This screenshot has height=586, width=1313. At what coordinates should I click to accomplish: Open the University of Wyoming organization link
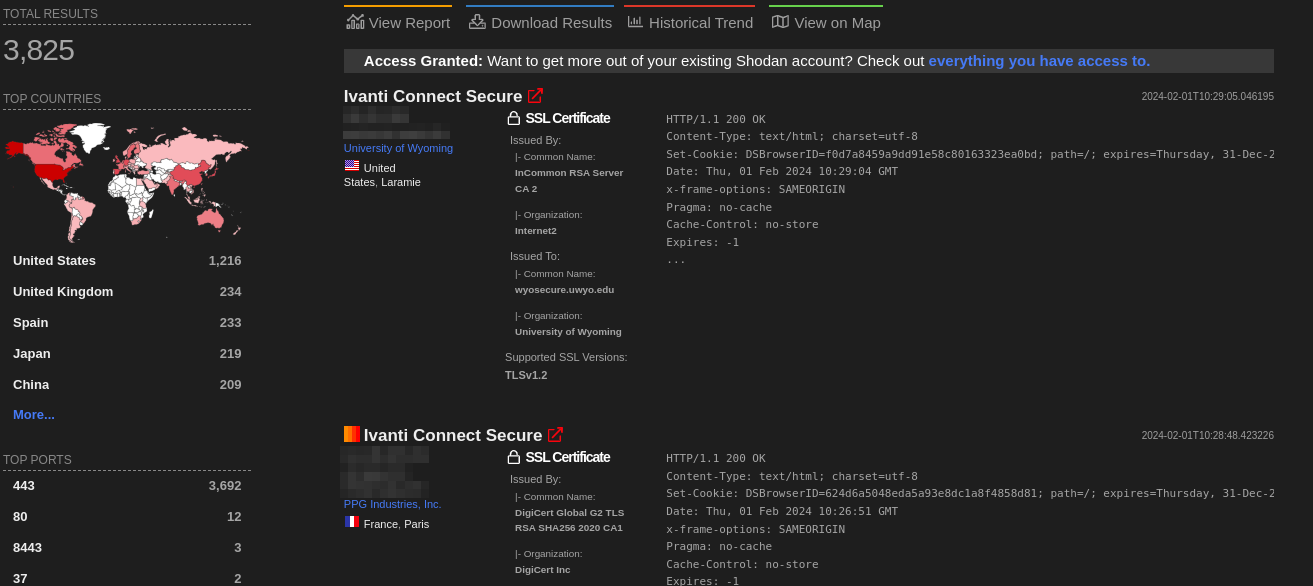[x=397, y=147]
